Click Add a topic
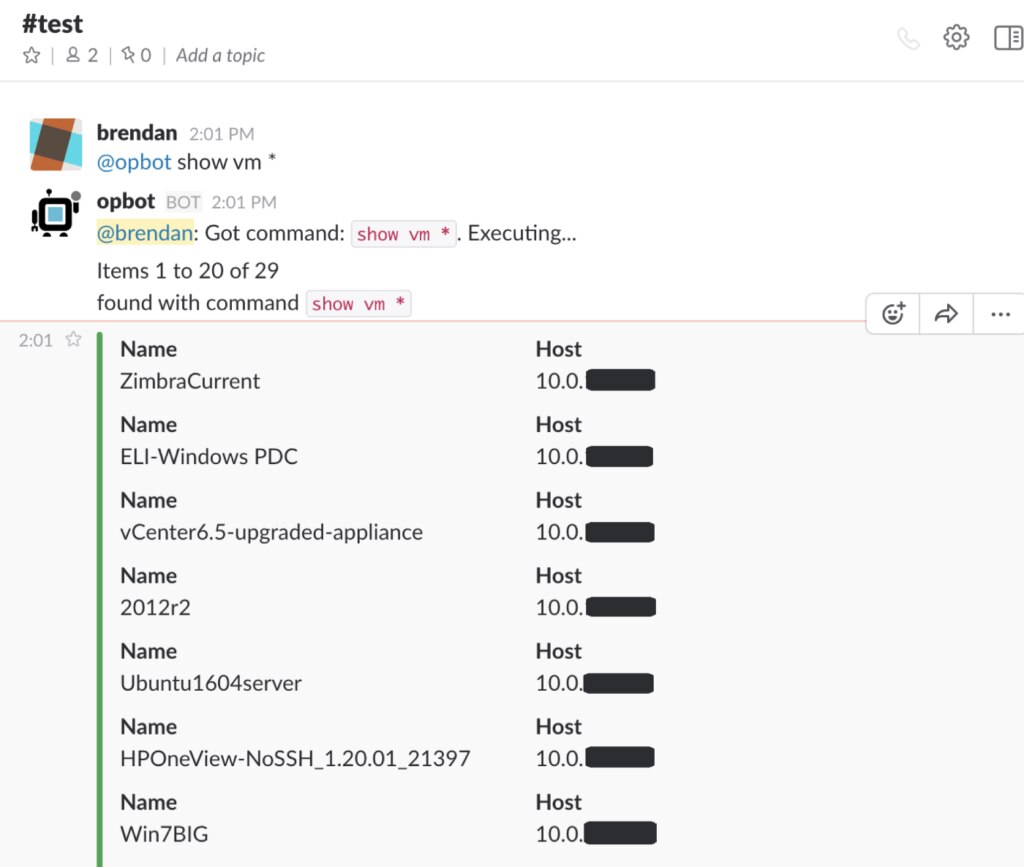This screenshot has width=1024, height=867. (220, 56)
